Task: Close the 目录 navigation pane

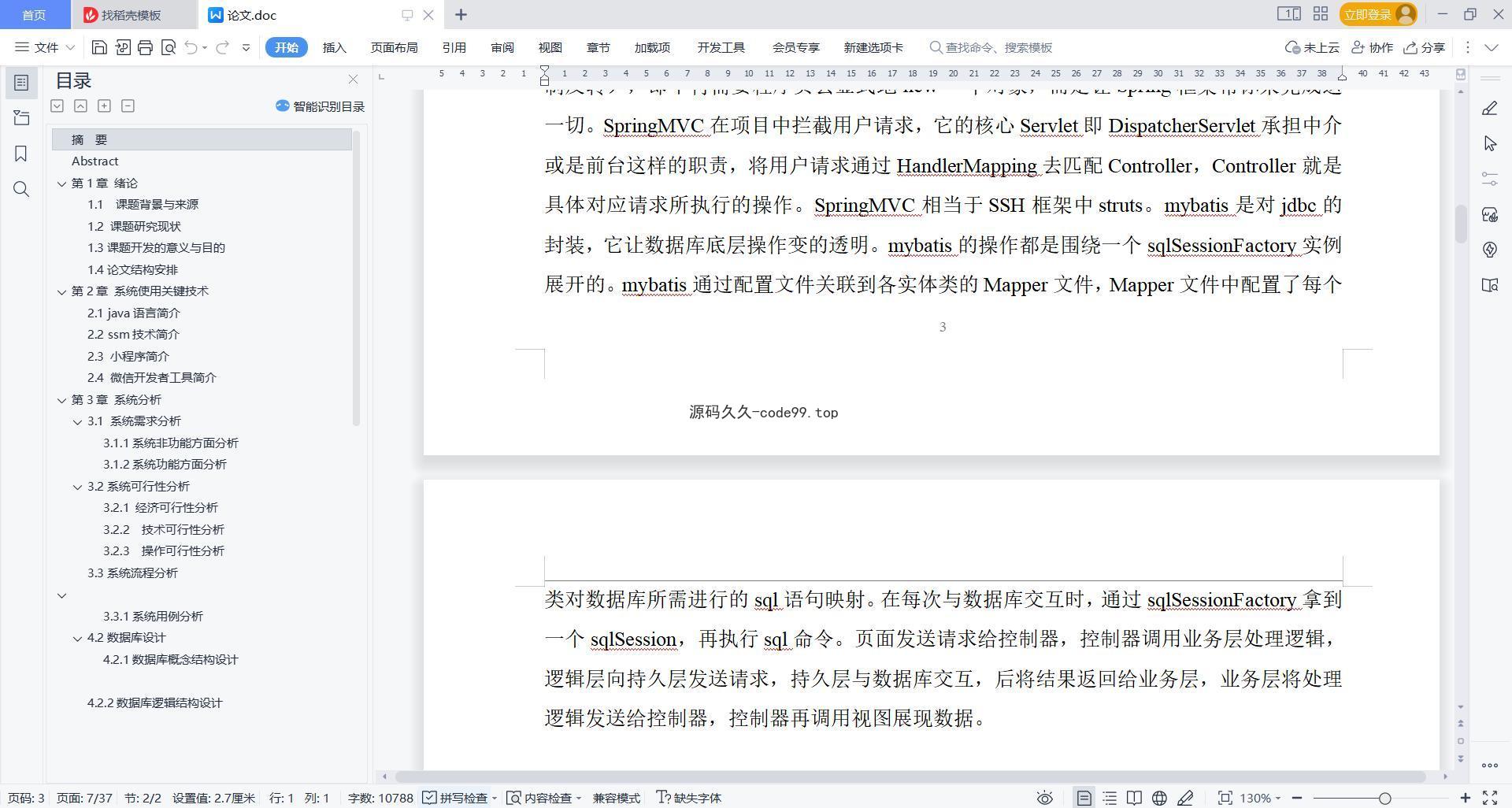Action: click(353, 80)
